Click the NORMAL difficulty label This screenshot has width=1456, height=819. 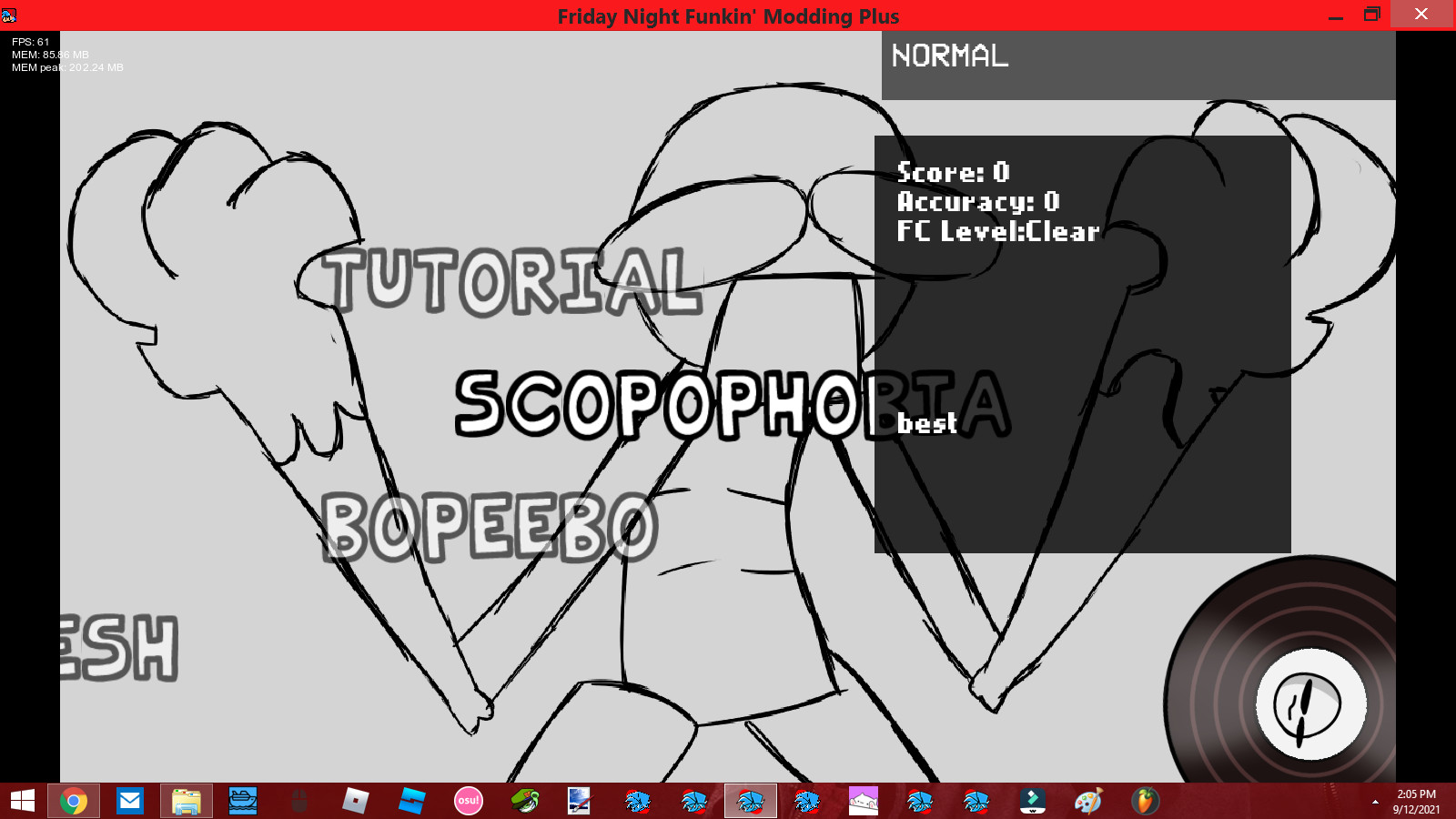click(x=949, y=56)
